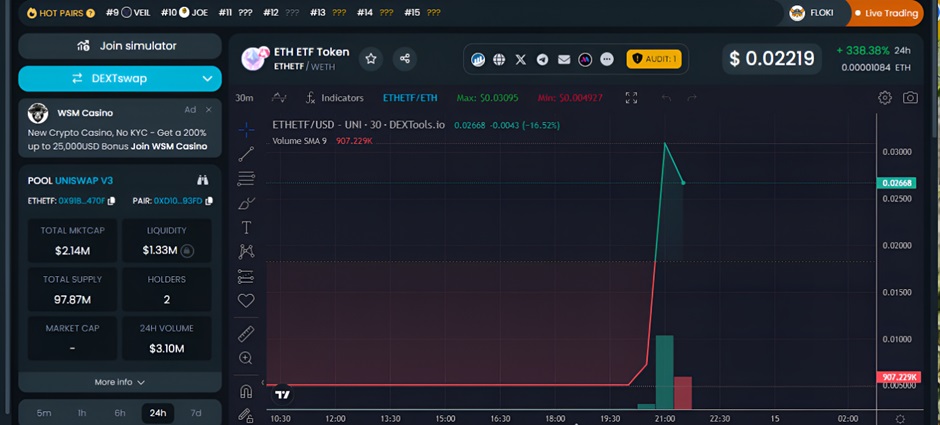Expand the DEXTswap dropdown

[208, 78]
